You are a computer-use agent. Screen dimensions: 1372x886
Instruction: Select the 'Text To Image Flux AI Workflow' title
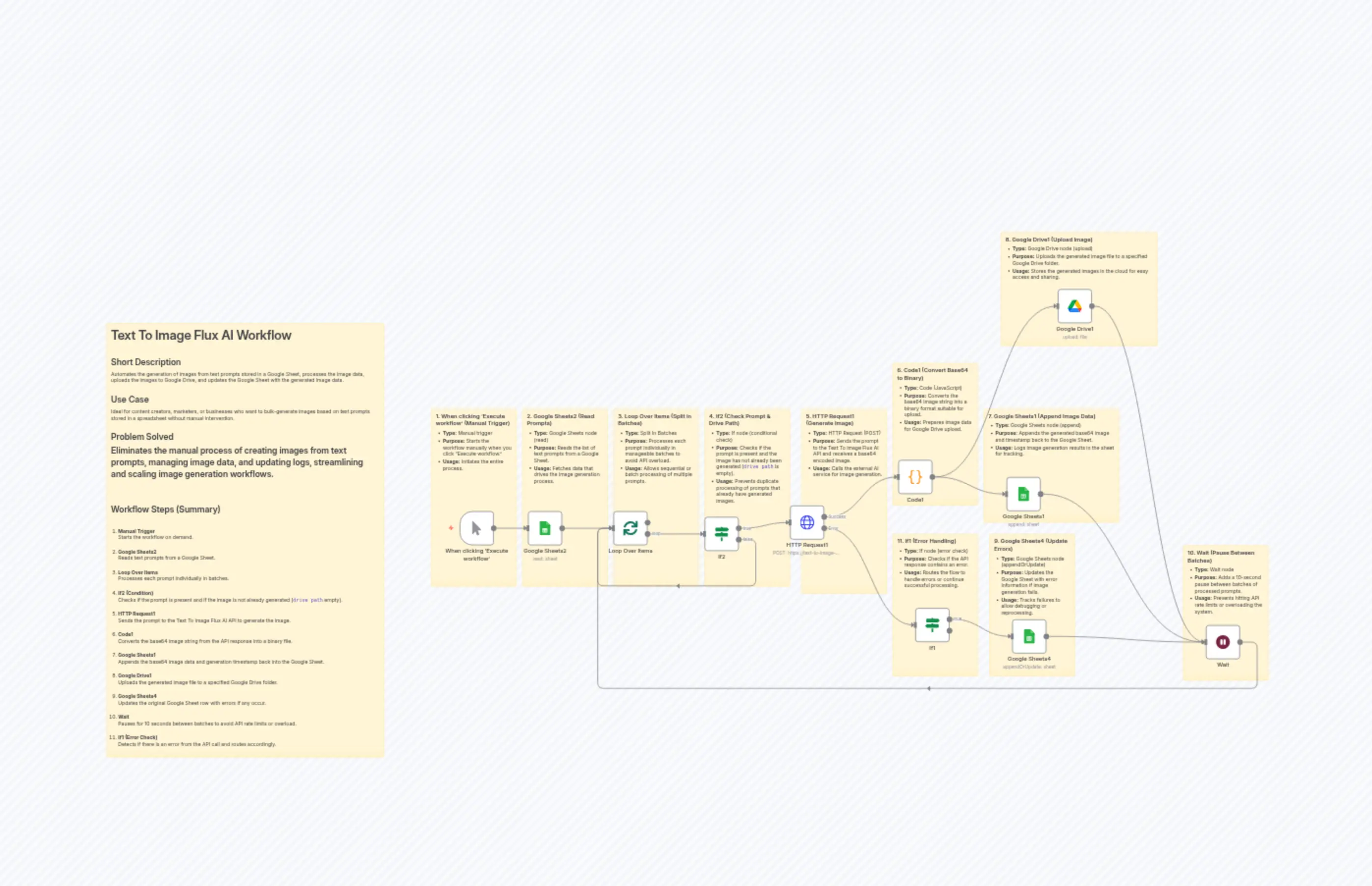(201, 335)
